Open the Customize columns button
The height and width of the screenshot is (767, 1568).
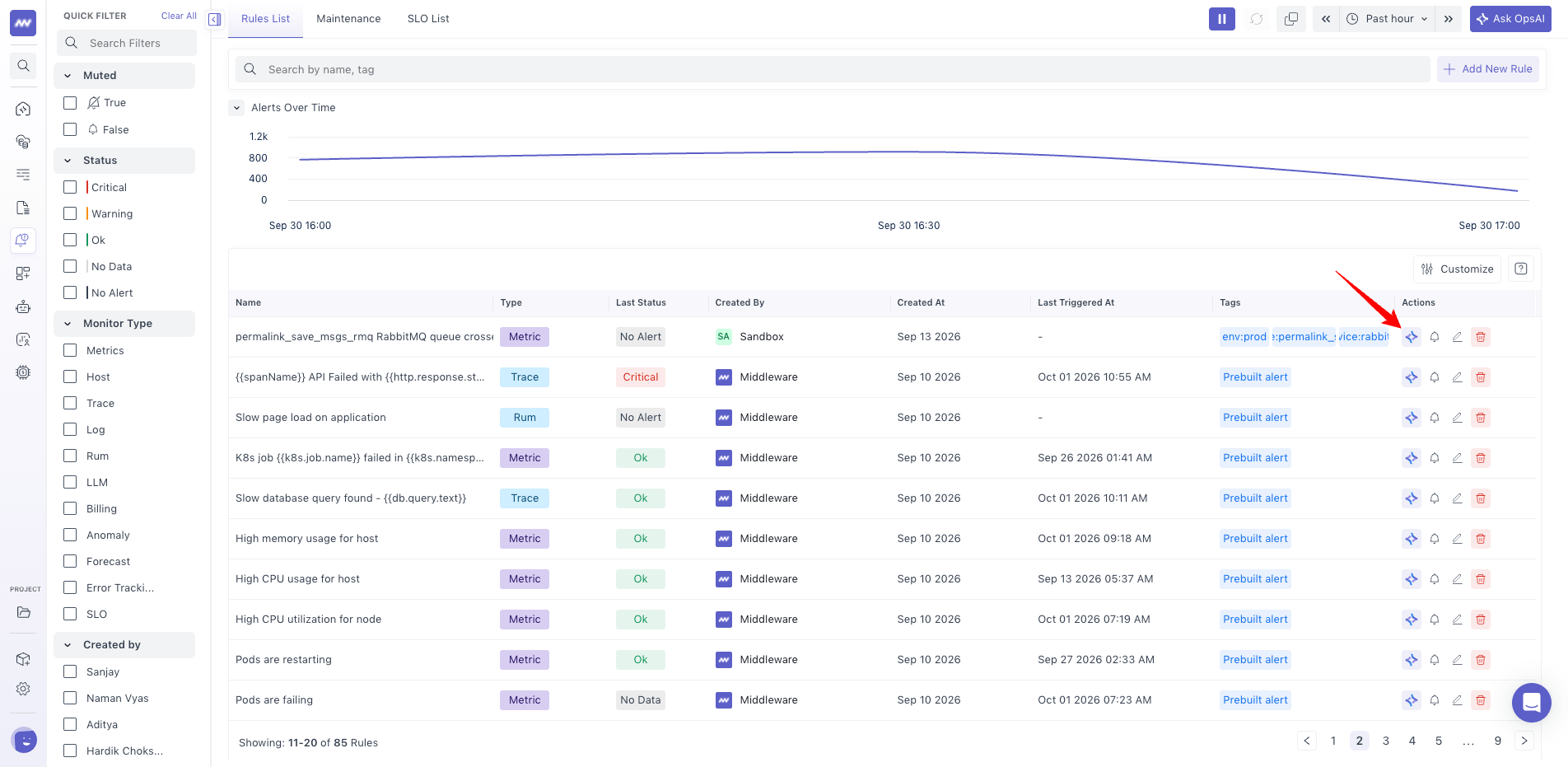[1458, 269]
